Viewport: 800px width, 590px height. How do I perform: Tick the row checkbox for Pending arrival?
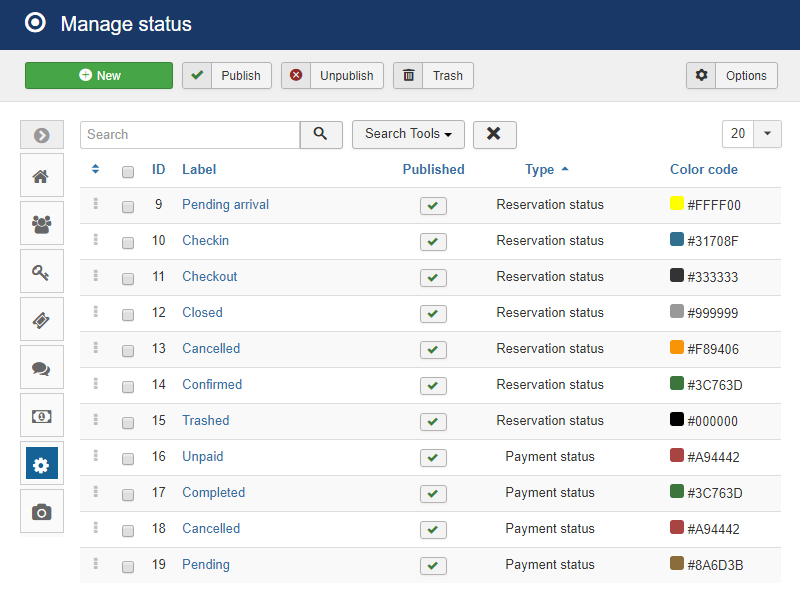click(x=127, y=205)
